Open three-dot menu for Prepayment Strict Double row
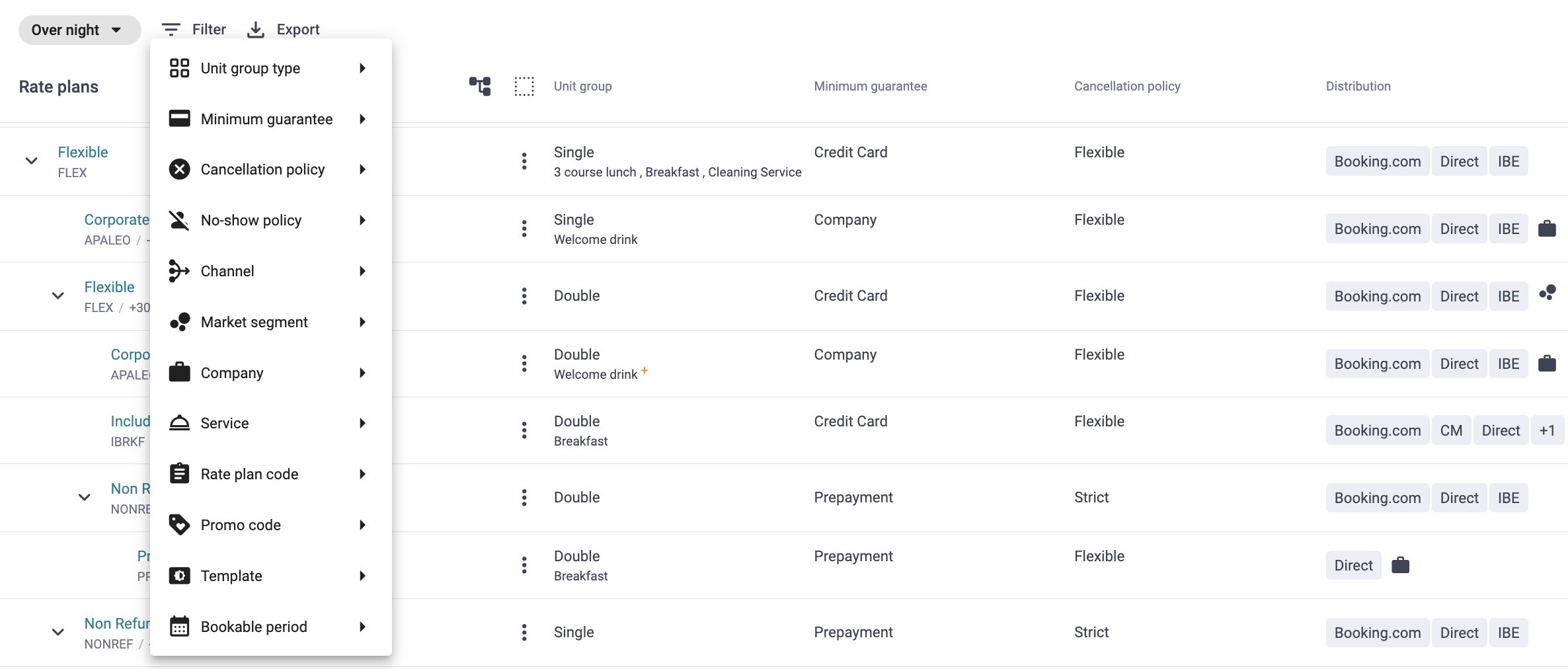The height and width of the screenshot is (669, 1568). coord(524,498)
